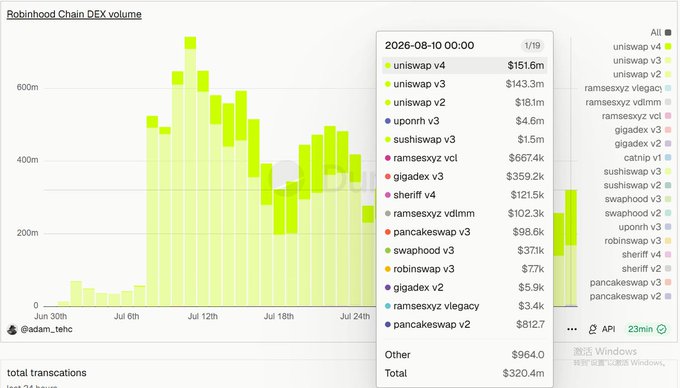
Task: Select the robinswap v3 $7.7k tooltip row
Action: coord(464,269)
